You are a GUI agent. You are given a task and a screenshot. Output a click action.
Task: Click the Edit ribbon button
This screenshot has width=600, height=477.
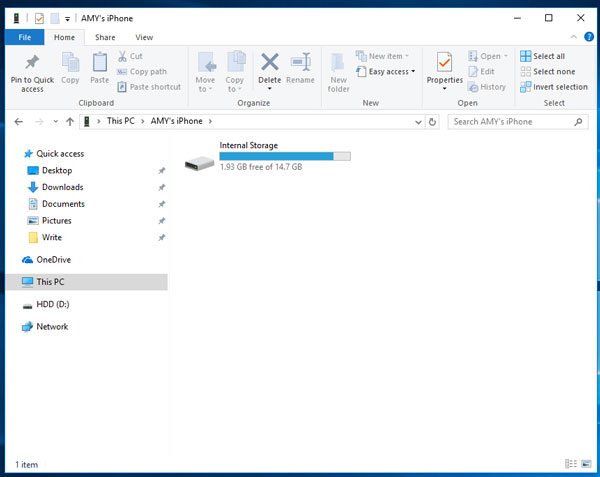pos(481,72)
